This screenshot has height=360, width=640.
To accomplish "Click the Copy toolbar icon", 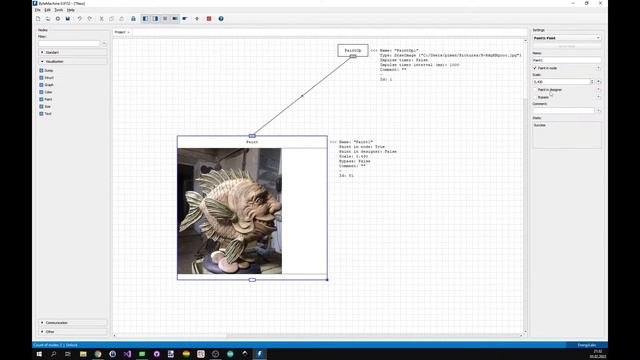I will pos(111,19).
